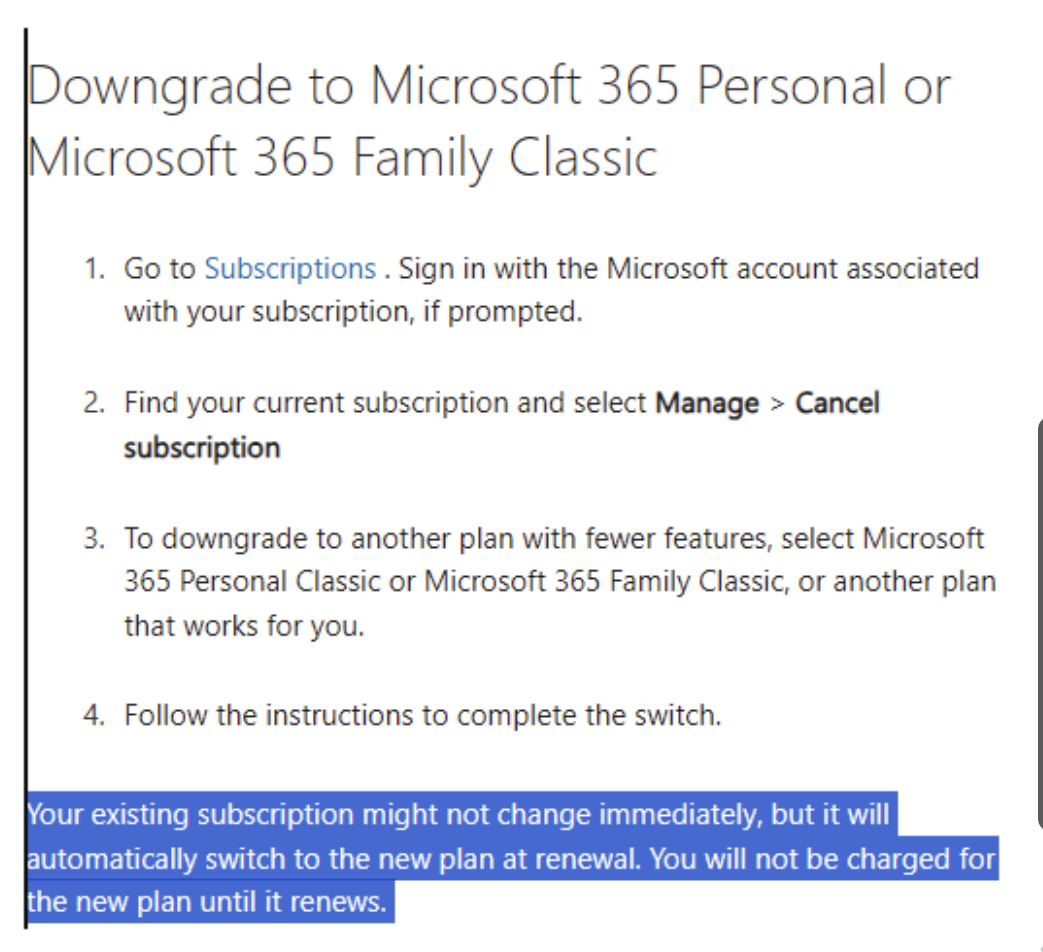Click the scrollbar thumb at right edge
The height and width of the screenshot is (952, 1043).
[1040, 623]
